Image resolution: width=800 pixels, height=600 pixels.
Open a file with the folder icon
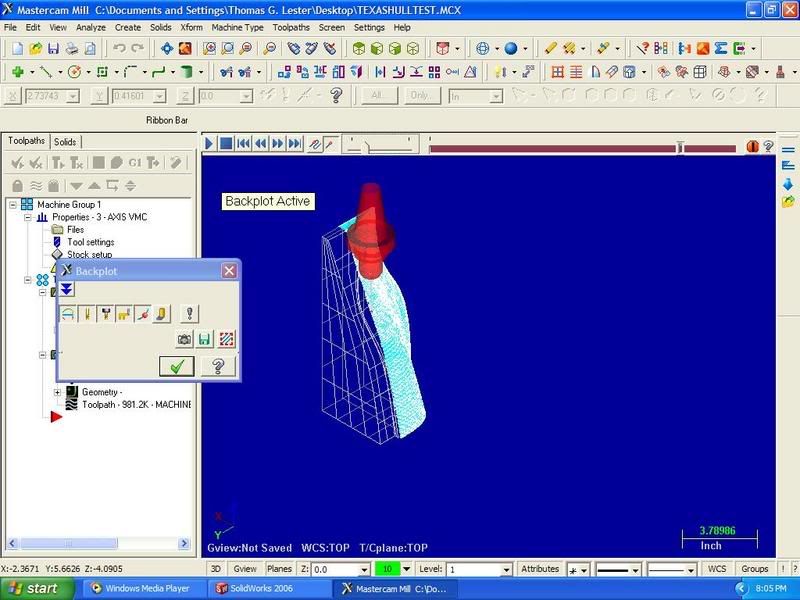(35, 48)
